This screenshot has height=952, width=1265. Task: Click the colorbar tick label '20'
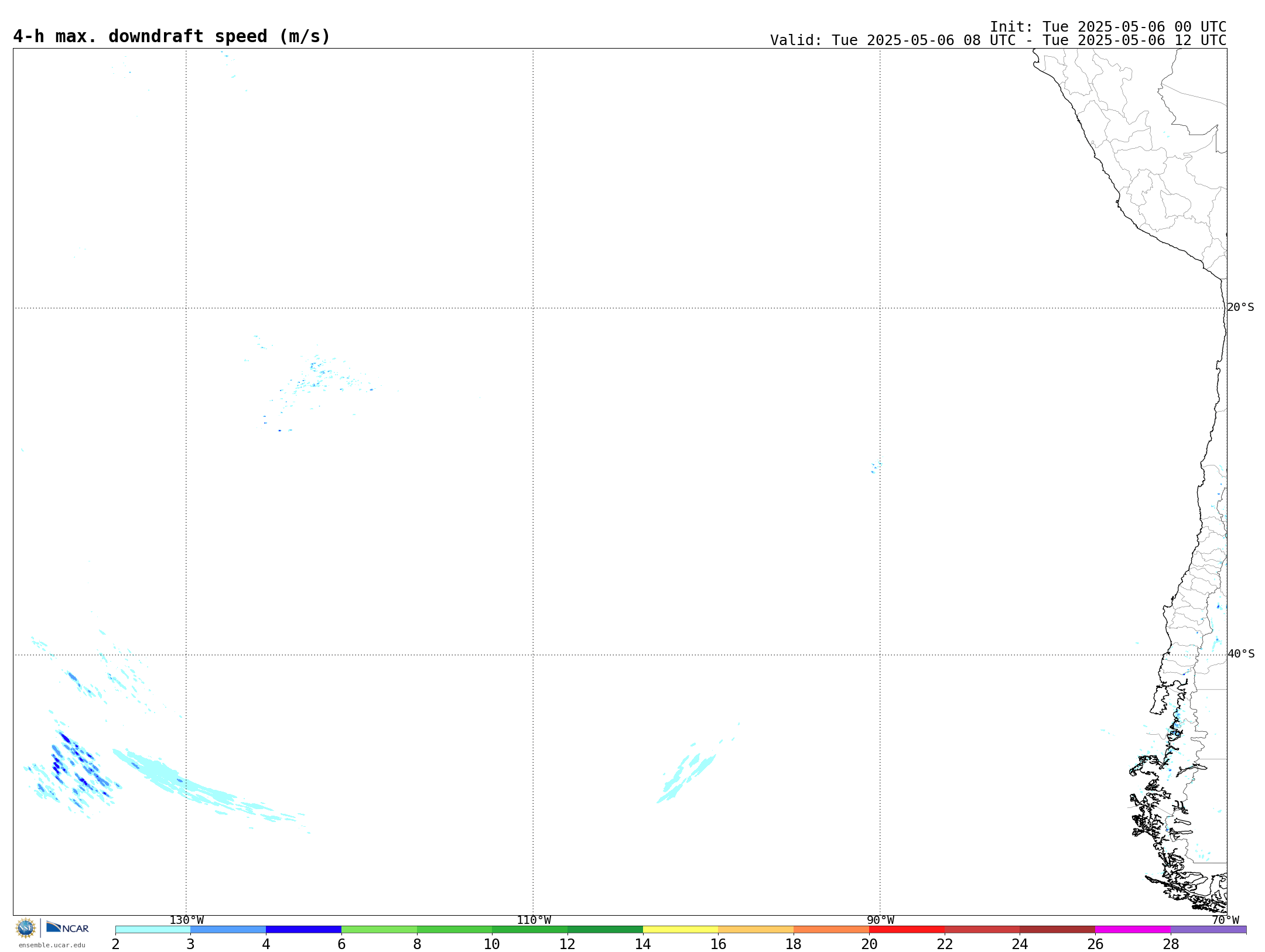[869, 944]
